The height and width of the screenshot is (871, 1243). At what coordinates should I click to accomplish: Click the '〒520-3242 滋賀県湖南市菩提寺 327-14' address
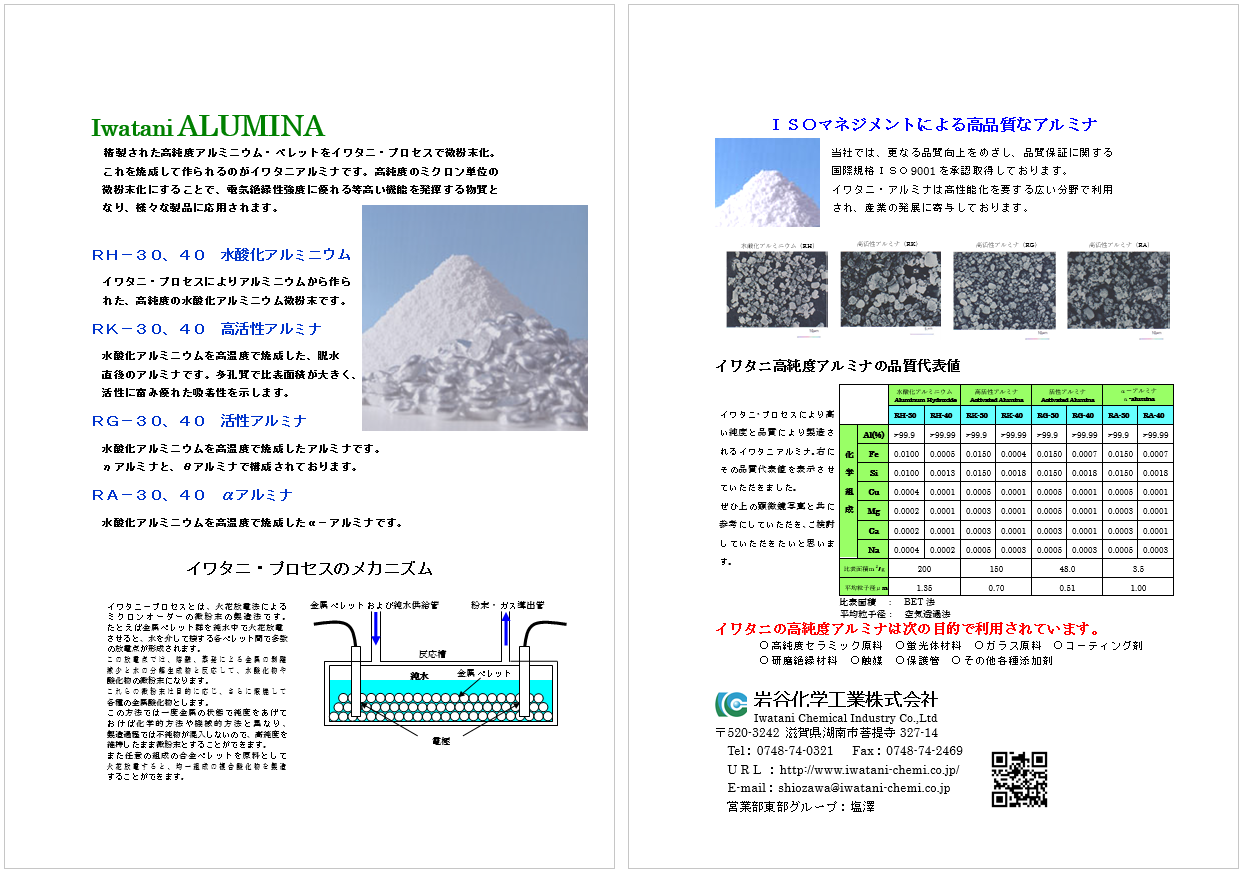(827, 733)
